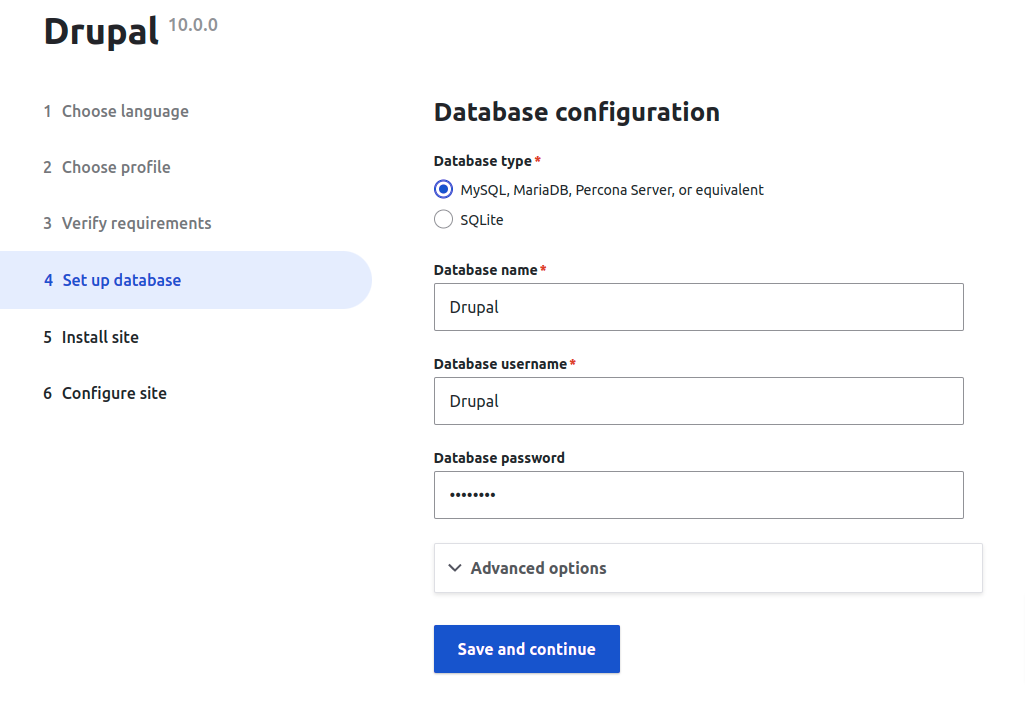Click the Database configuration heading
Screen dimensions: 1025x702
click(x=577, y=112)
